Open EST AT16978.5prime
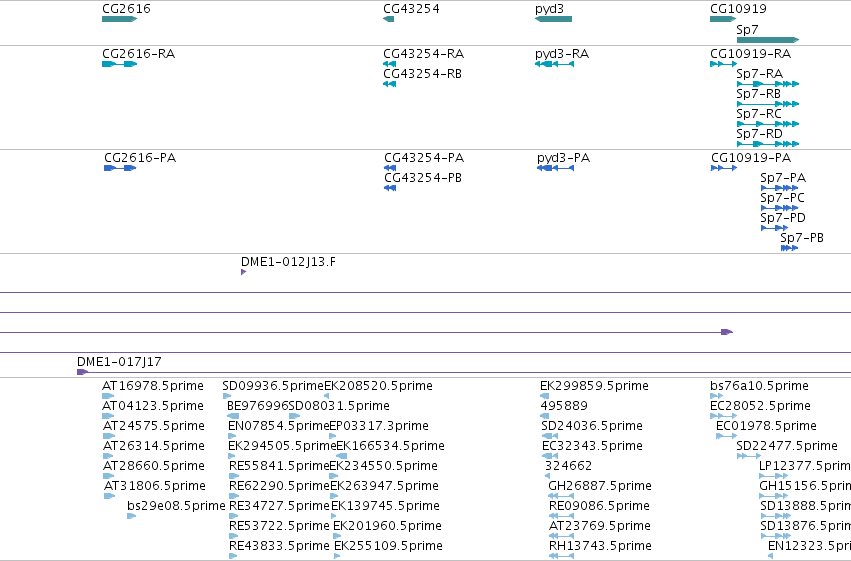The width and height of the screenshot is (851, 561). (x=108, y=396)
